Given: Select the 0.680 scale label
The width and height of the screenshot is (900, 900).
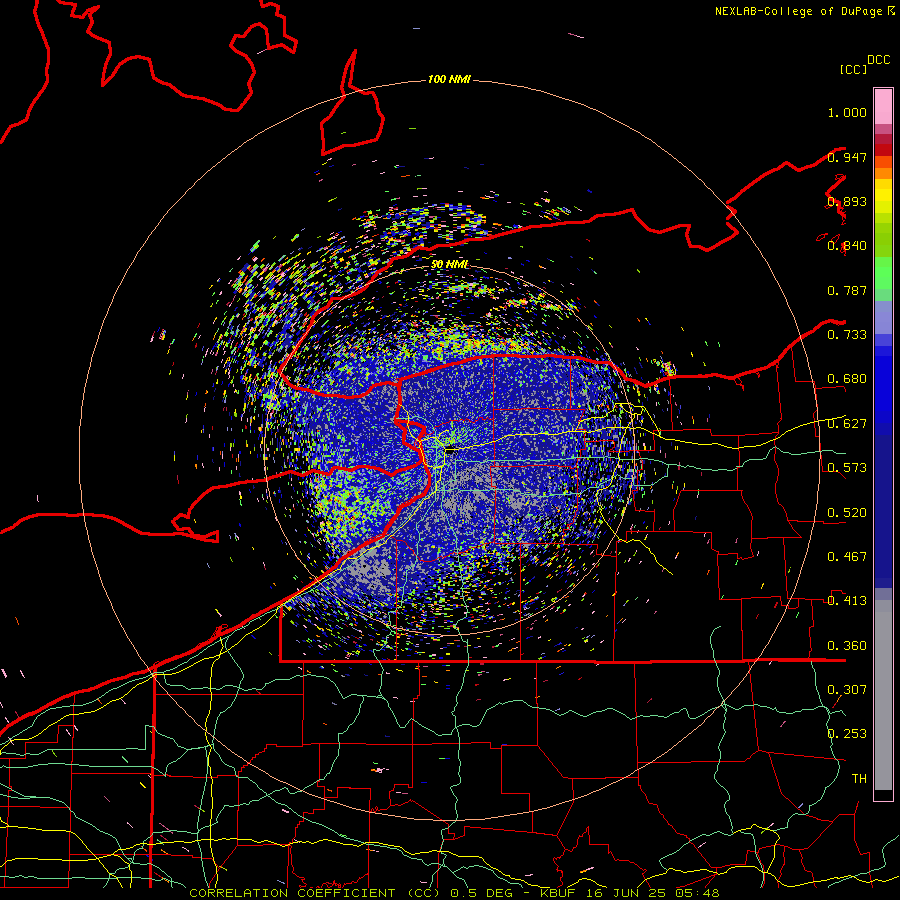Looking at the screenshot, I should 847,379.
